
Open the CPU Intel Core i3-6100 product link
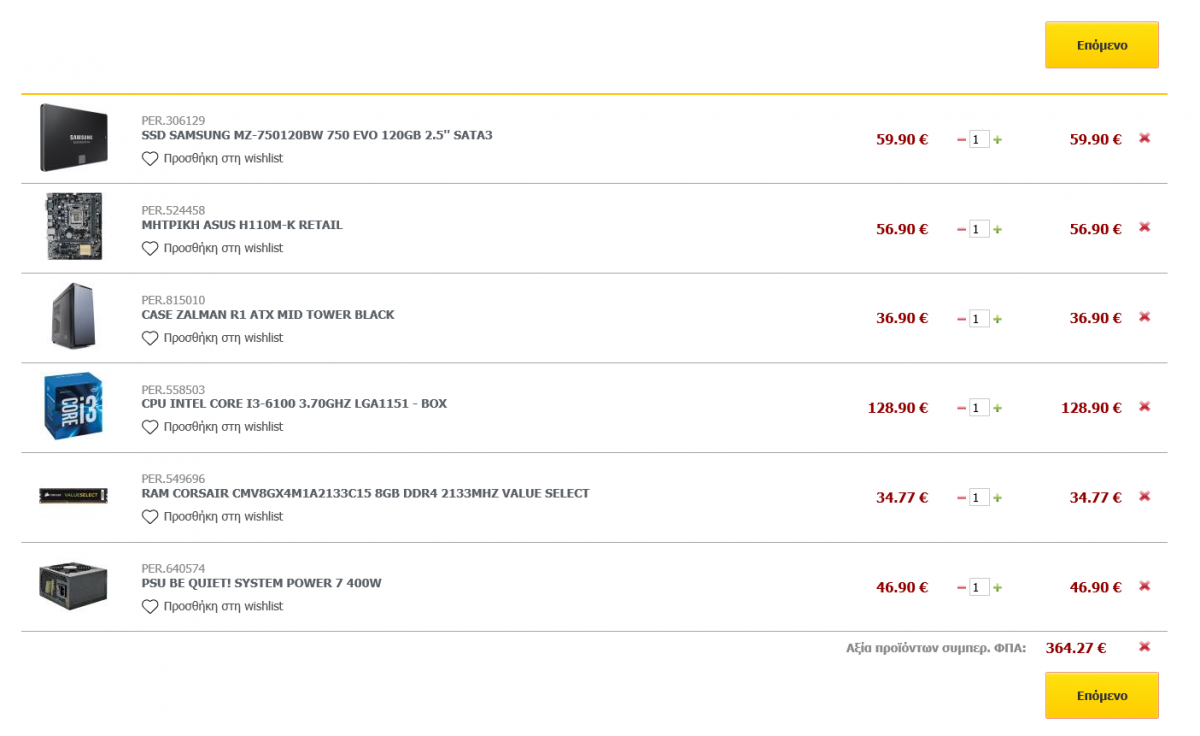pos(294,404)
